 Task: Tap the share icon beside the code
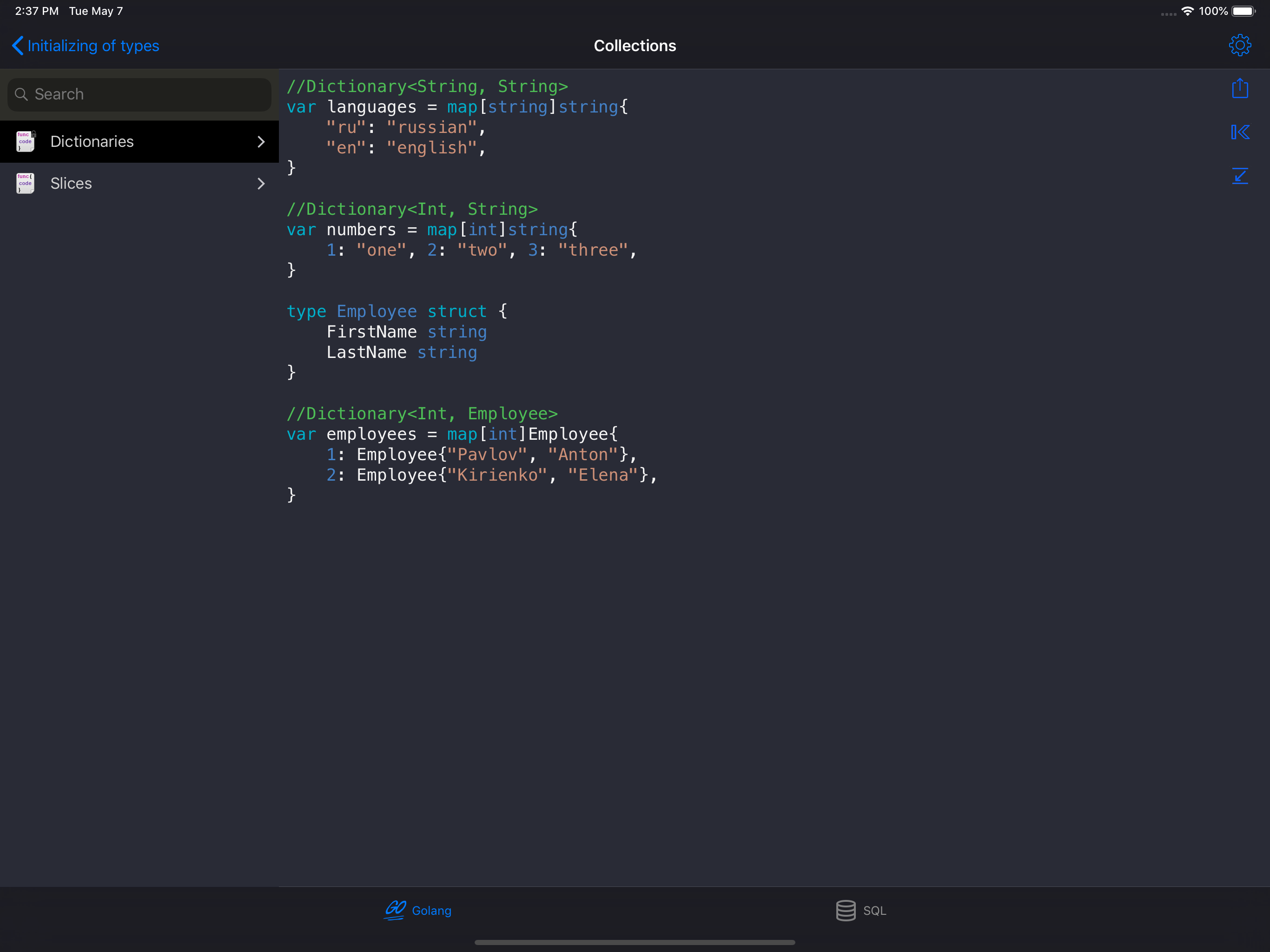coord(1240,88)
